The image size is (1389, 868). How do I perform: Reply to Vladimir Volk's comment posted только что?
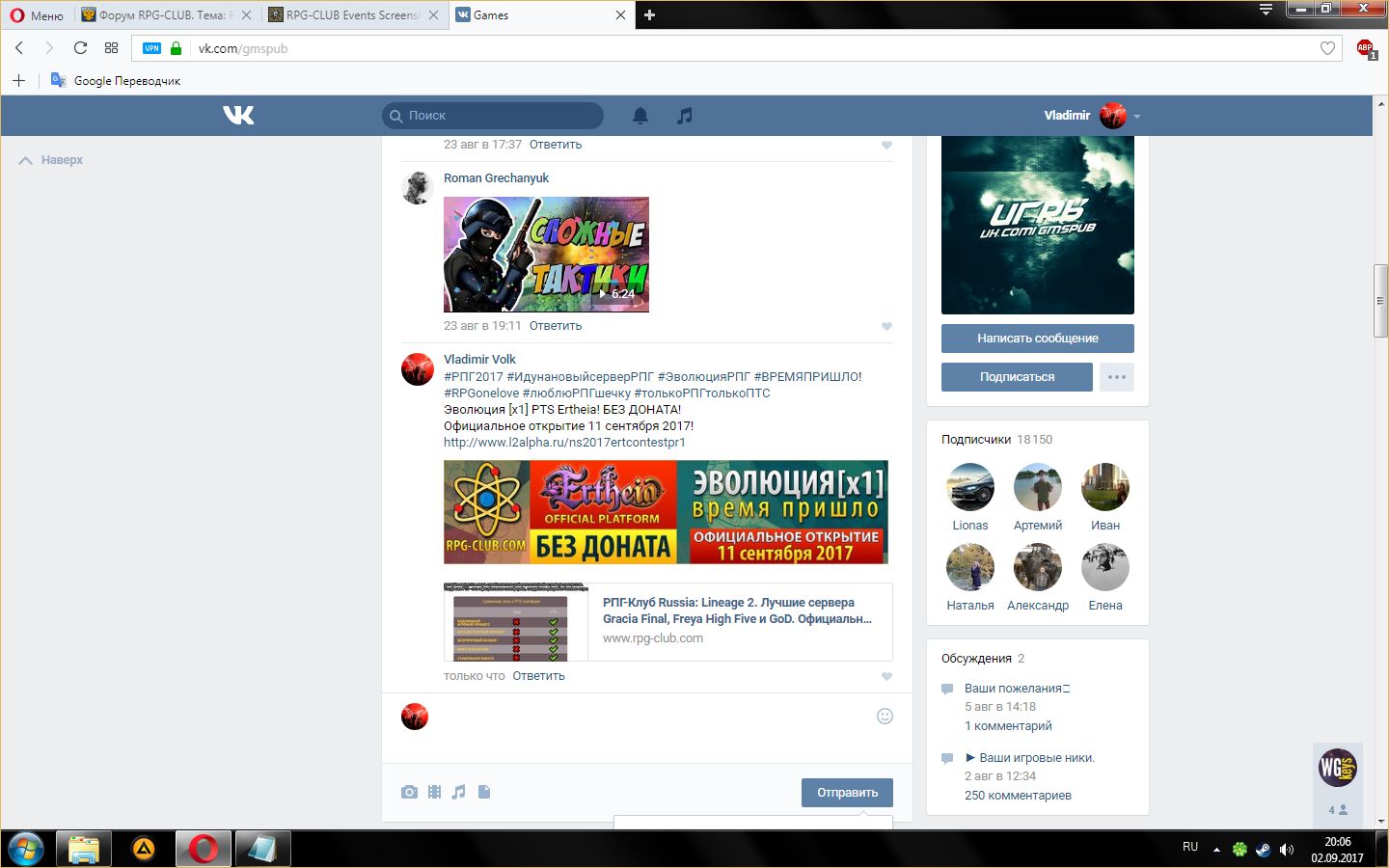538,676
